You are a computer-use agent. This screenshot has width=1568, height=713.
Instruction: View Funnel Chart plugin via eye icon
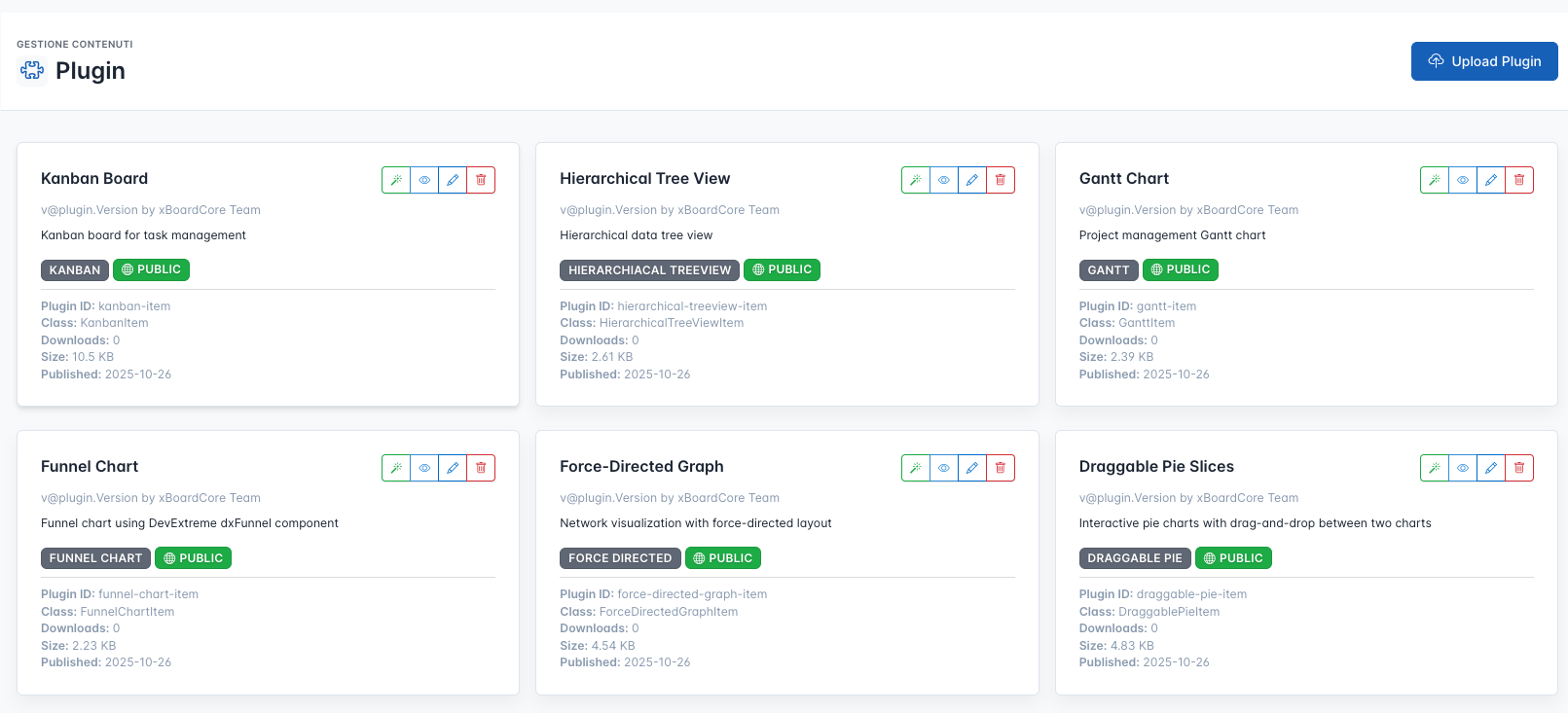[x=424, y=468]
